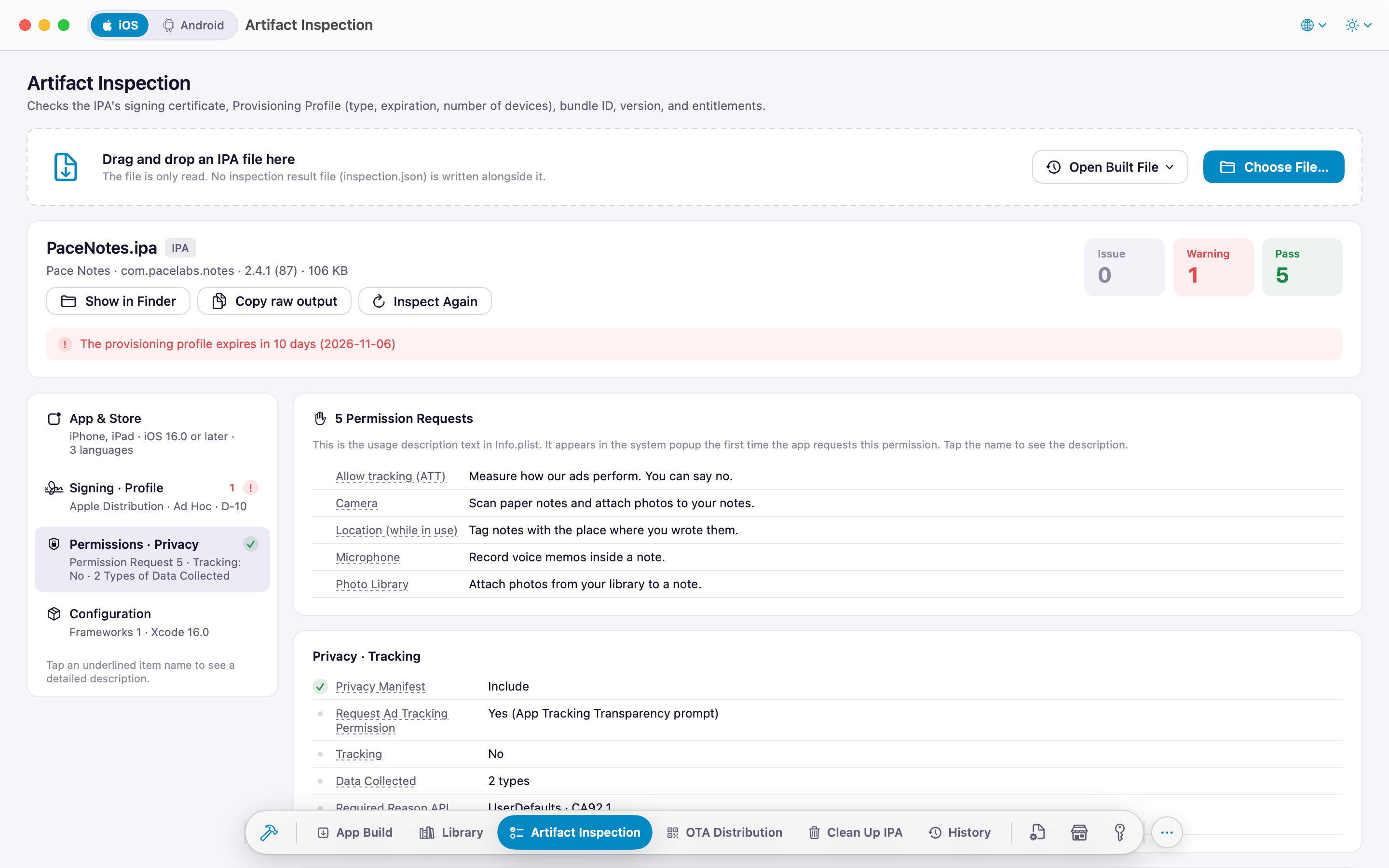Click the Configuration cube icon
The width and height of the screenshot is (1389, 868).
(54, 614)
